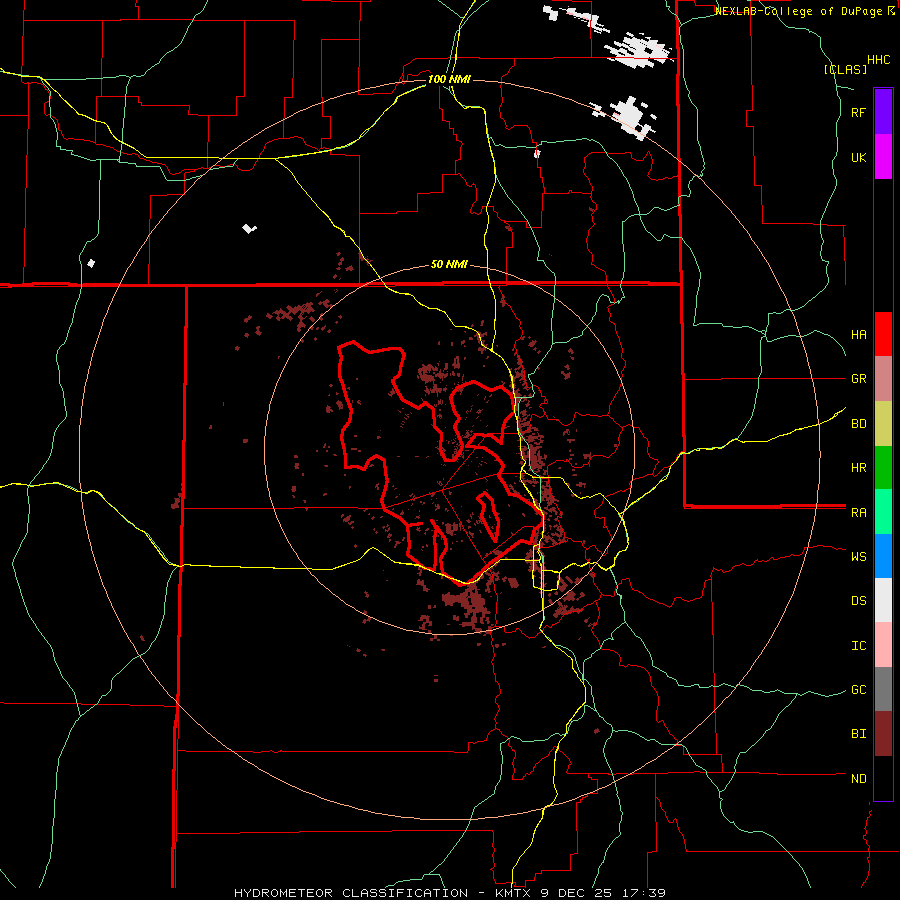Click the BI brown legend swatch
The height and width of the screenshot is (900, 900).
883,734
